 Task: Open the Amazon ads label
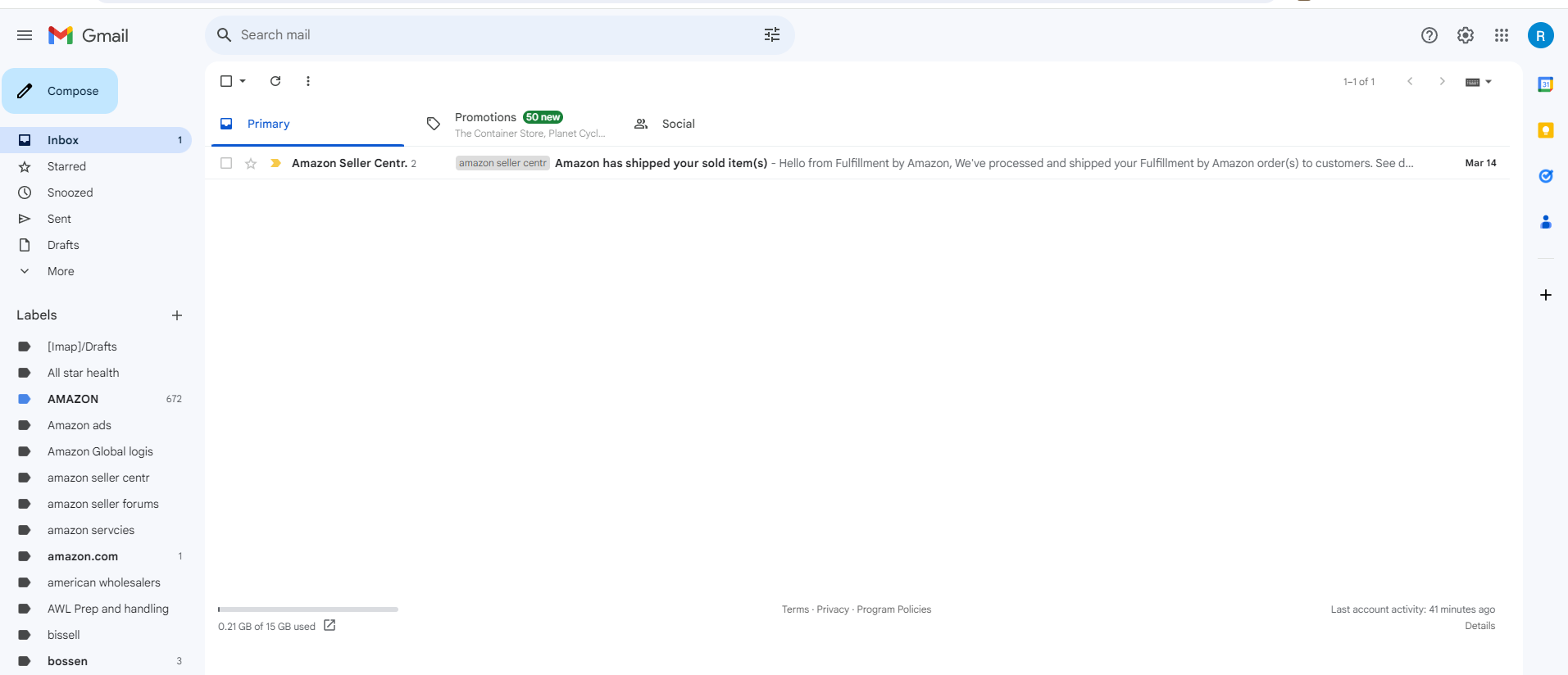click(96, 425)
